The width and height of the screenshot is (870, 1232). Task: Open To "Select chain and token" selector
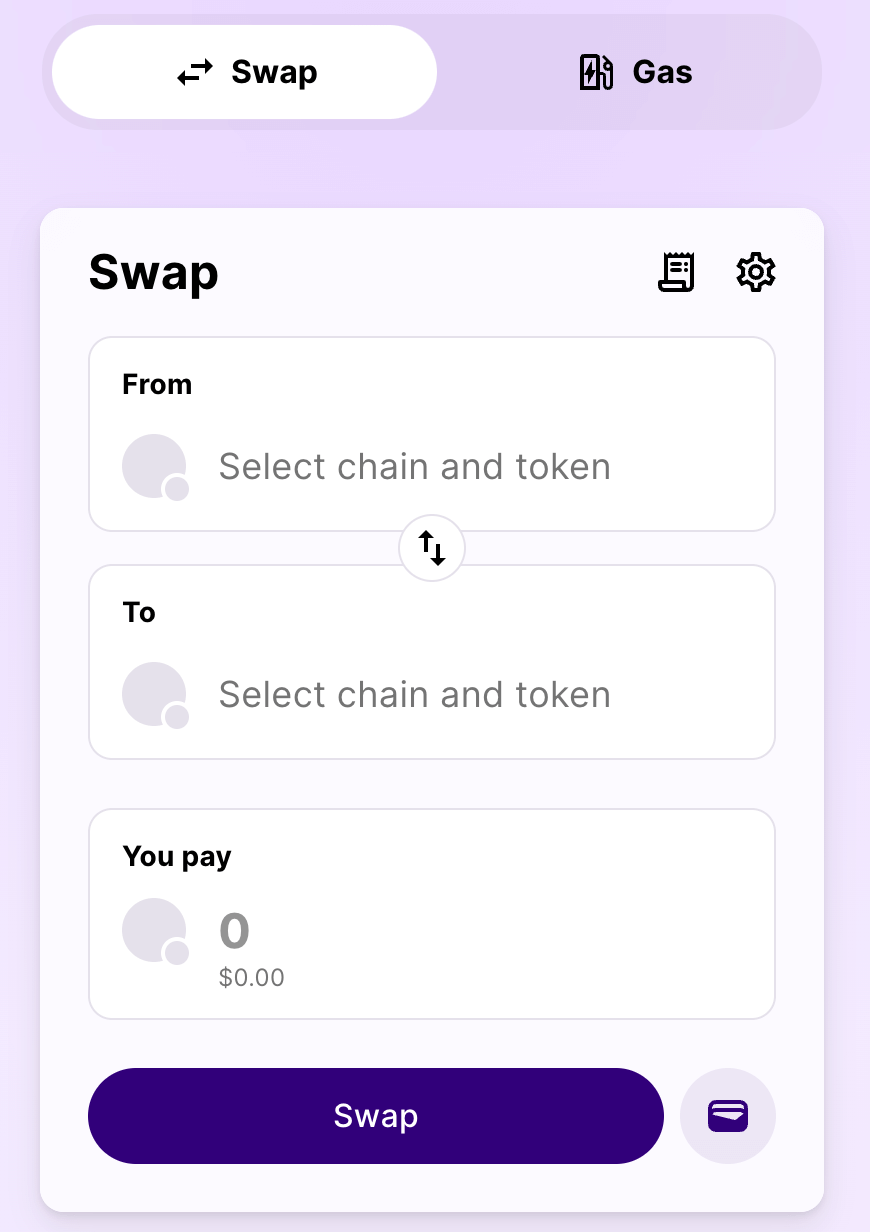pyautogui.click(x=414, y=695)
